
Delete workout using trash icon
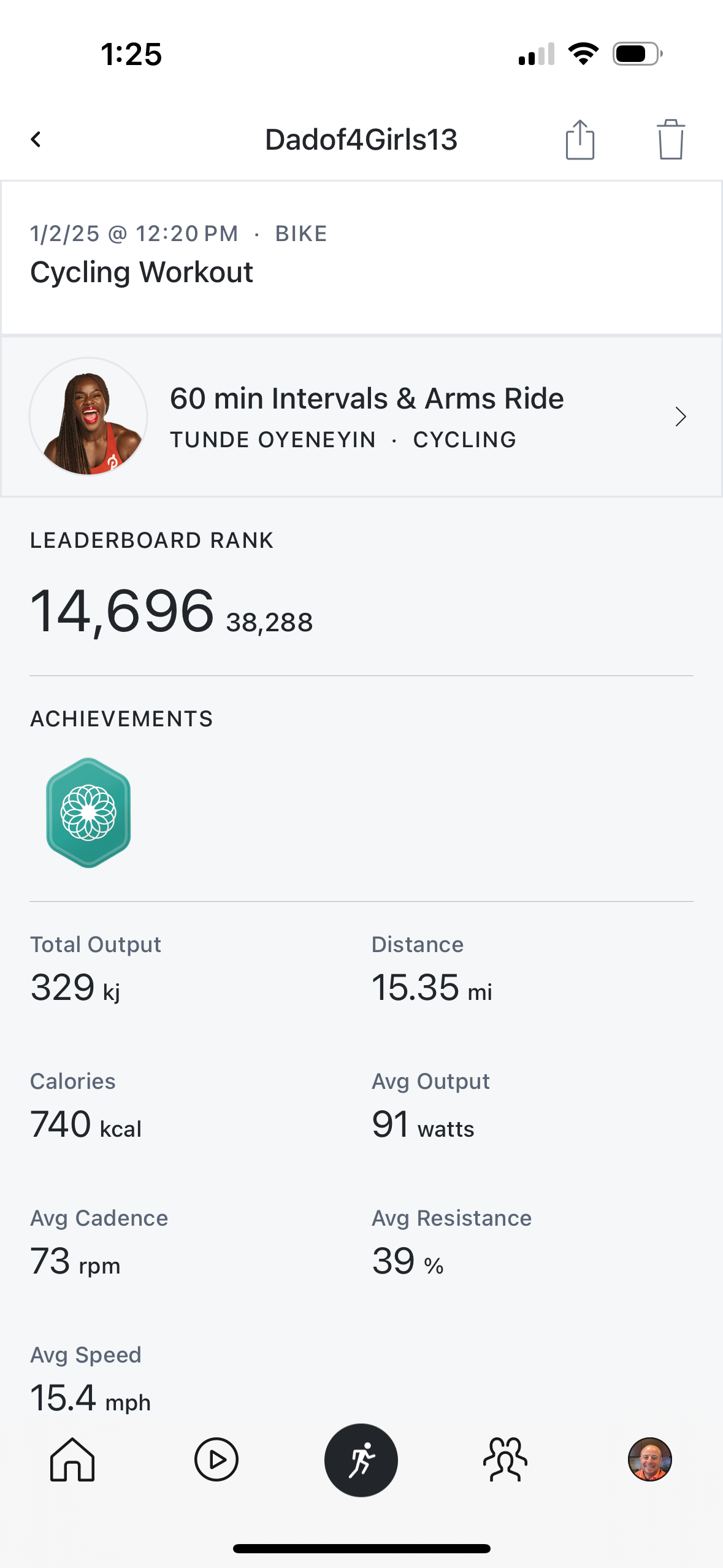tap(671, 140)
